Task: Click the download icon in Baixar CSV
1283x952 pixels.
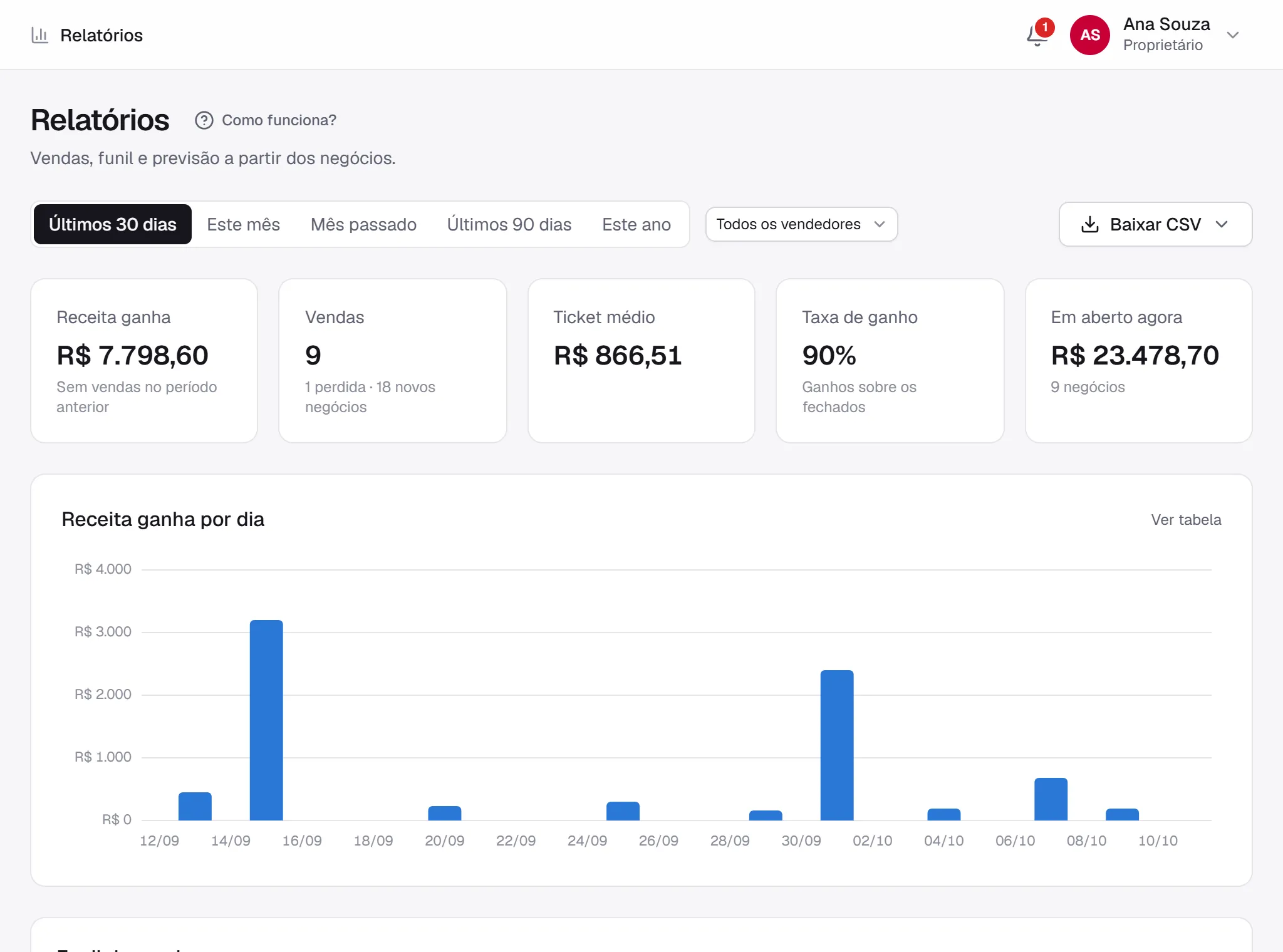Action: pyautogui.click(x=1090, y=224)
